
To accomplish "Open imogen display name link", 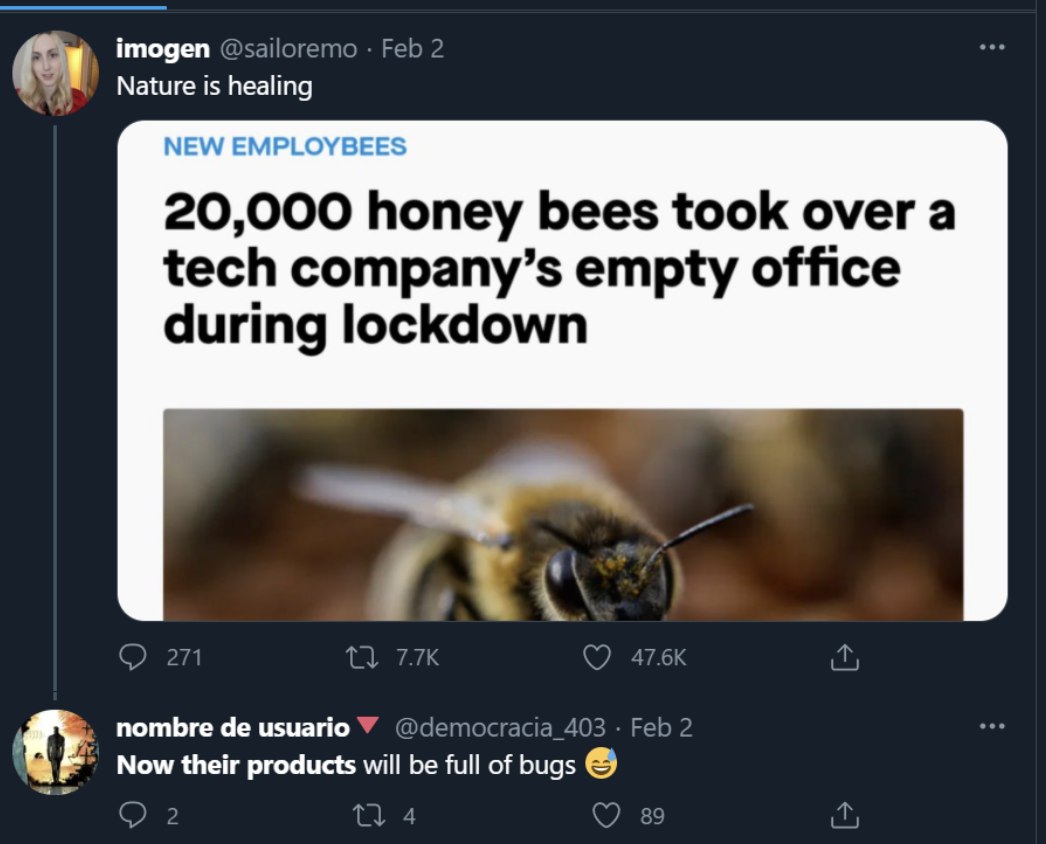I will coord(163,49).
